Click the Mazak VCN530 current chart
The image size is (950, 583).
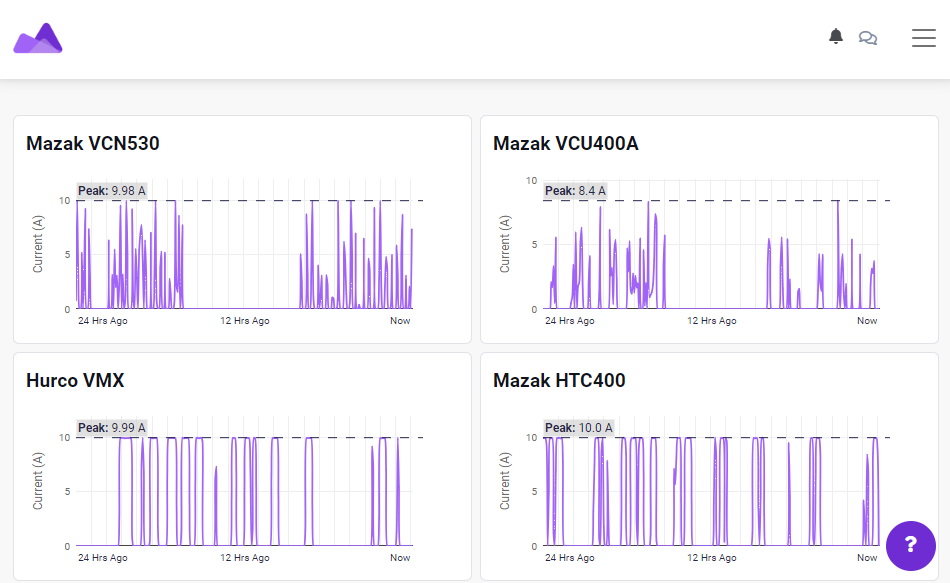point(244,244)
